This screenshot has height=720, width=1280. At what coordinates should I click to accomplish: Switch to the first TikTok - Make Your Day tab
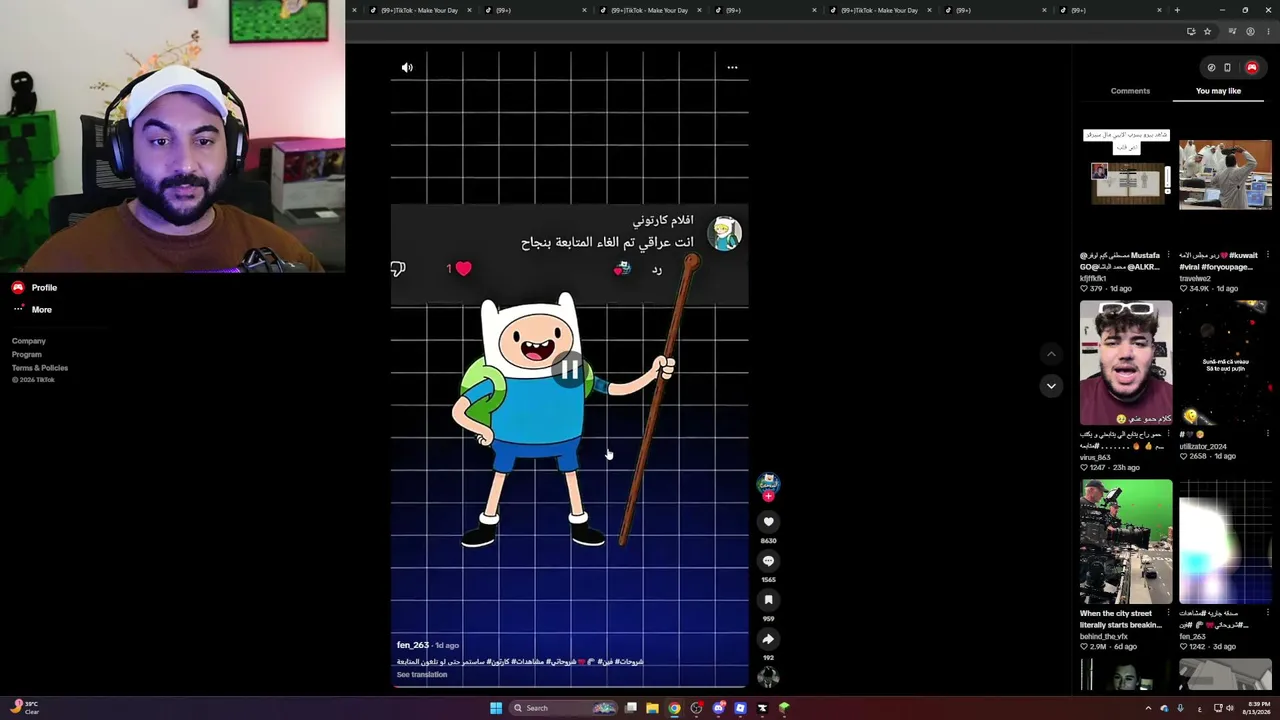pyautogui.click(x=419, y=10)
